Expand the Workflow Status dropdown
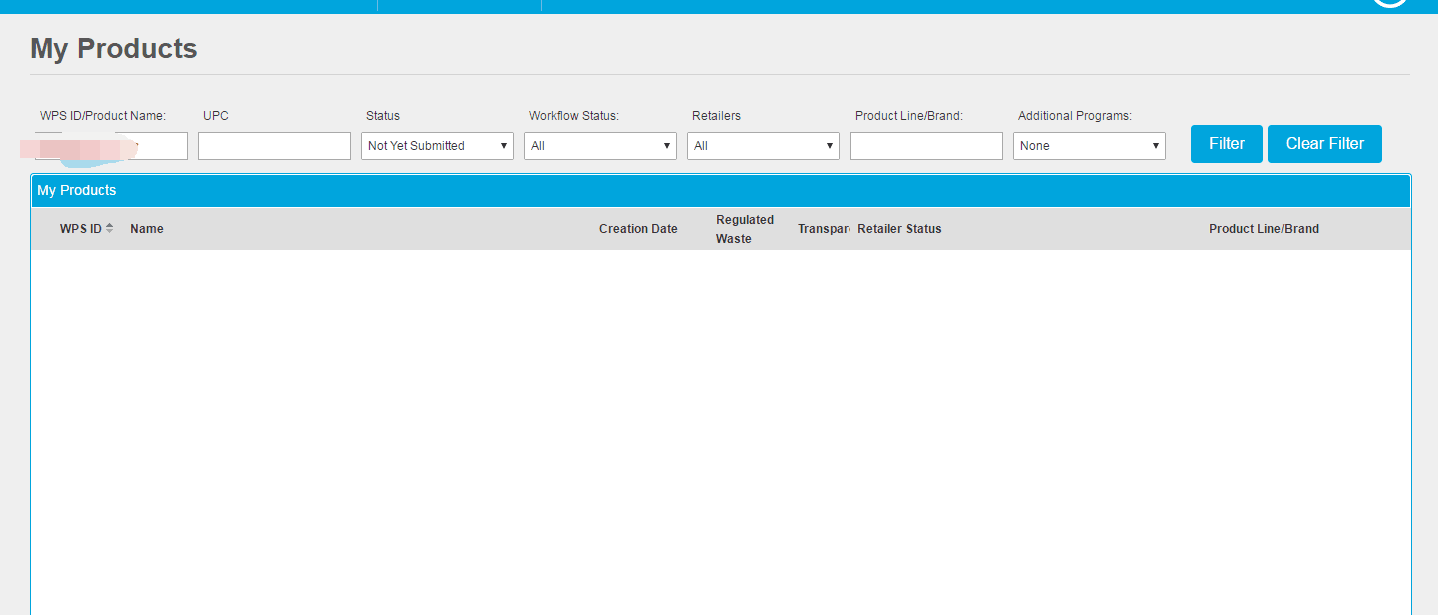Viewport: 1438px width, 615px height. tap(600, 146)
